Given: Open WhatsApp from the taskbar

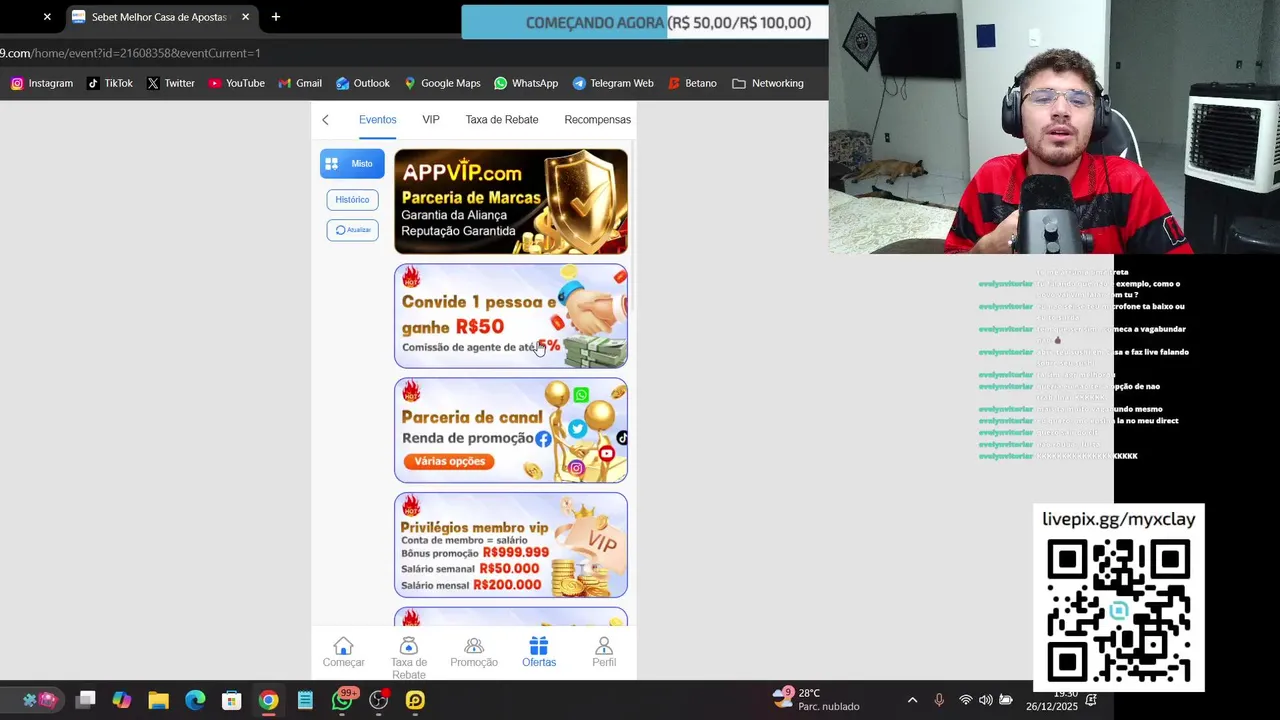Looking at the screenshot, I should click(342, 700).
